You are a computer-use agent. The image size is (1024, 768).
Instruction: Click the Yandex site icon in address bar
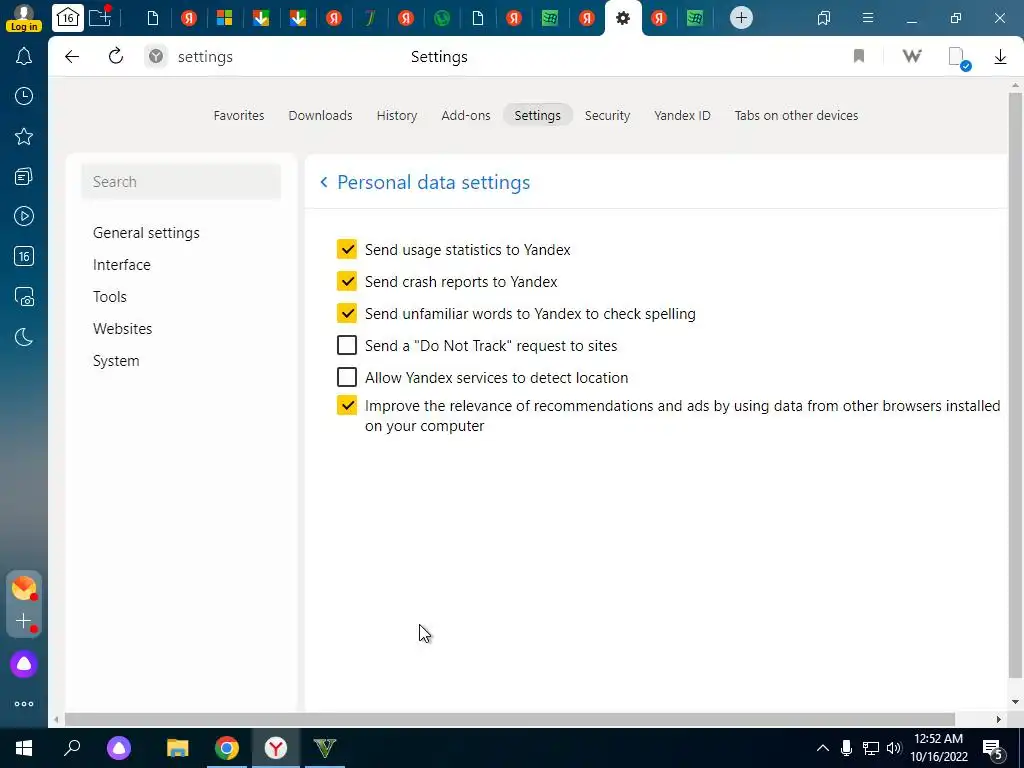156,57
